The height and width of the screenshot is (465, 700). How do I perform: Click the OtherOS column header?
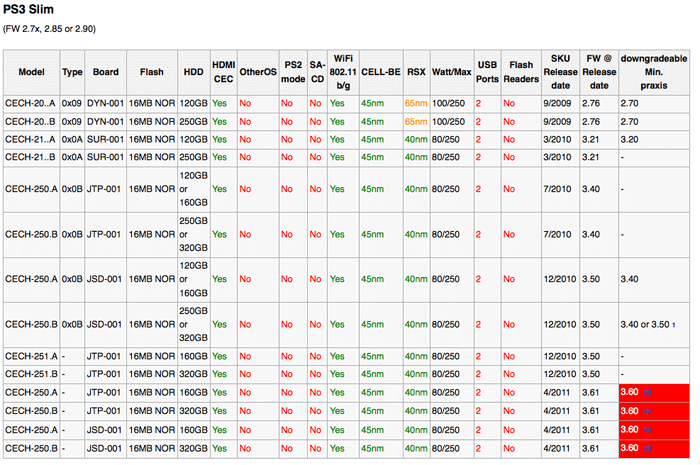[x=258, y=72]
